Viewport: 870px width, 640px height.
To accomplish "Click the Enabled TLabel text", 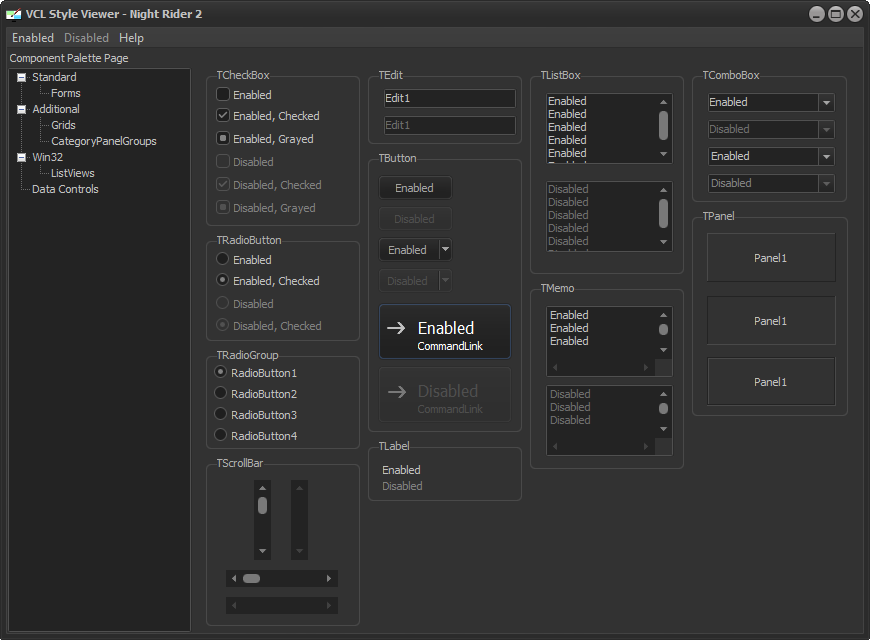I will pos(401,470).
